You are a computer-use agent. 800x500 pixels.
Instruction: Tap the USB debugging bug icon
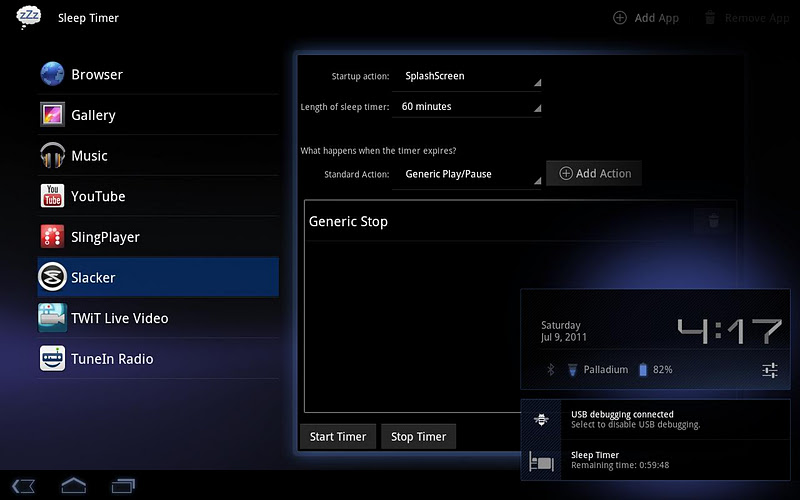point(541,419)
